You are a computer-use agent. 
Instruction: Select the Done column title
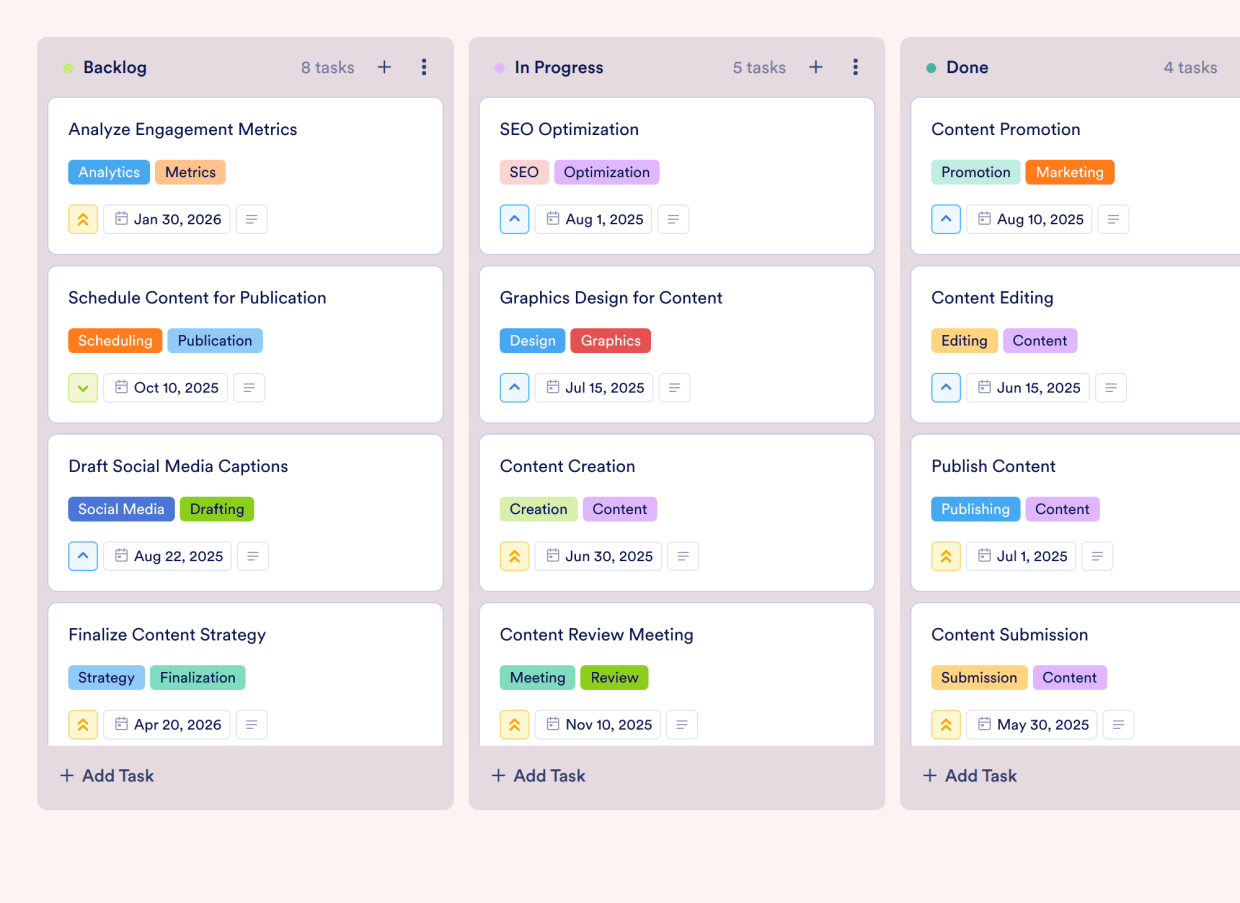pos(967,67)
